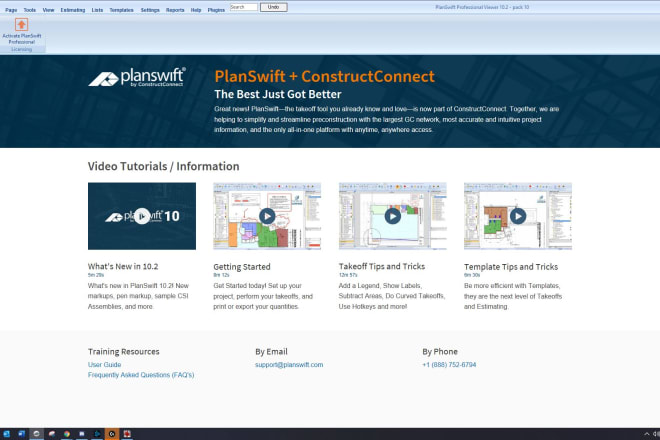Open the View menu

[48, 10]
